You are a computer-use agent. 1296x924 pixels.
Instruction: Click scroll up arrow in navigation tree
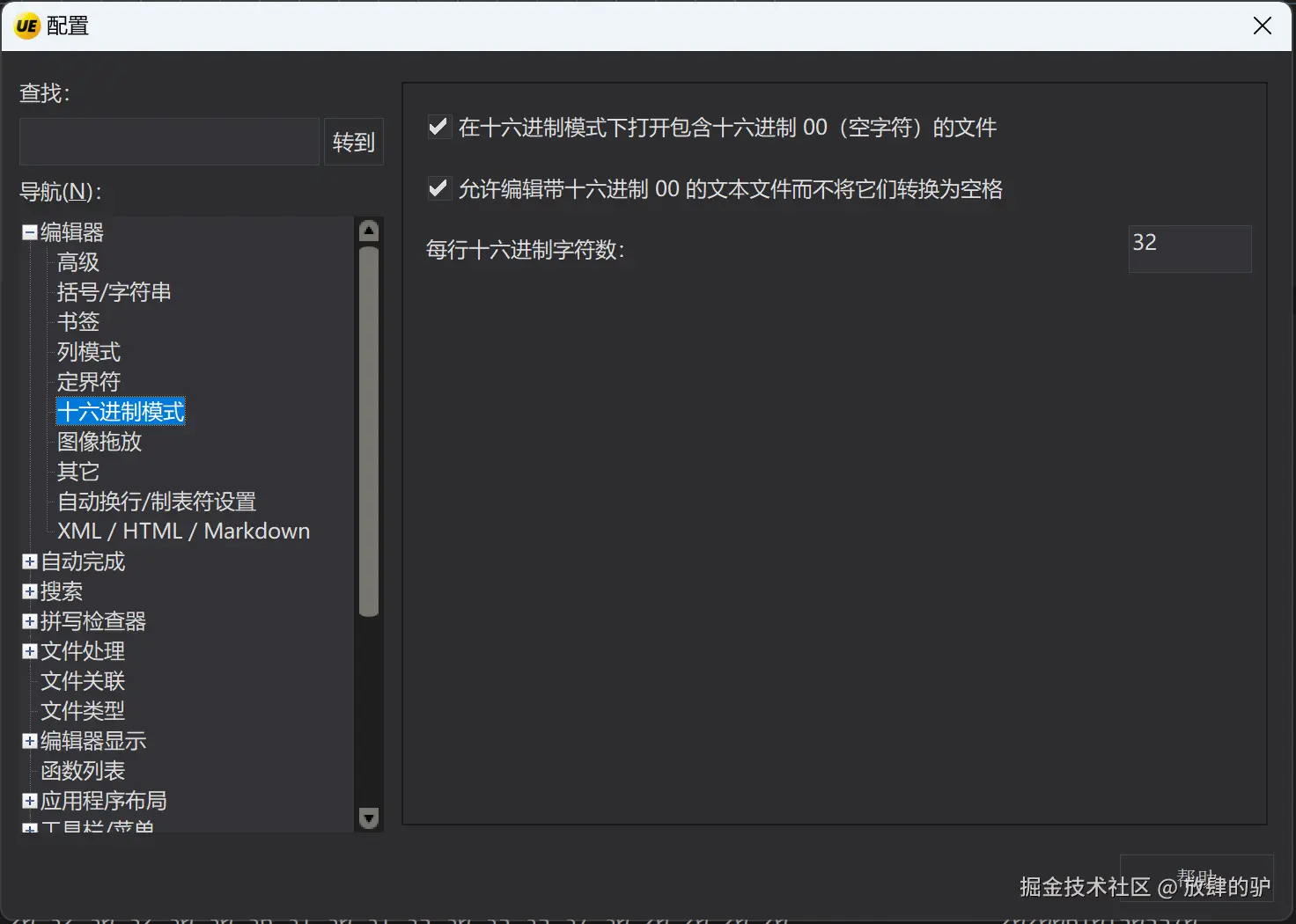(x=370, y=231)
